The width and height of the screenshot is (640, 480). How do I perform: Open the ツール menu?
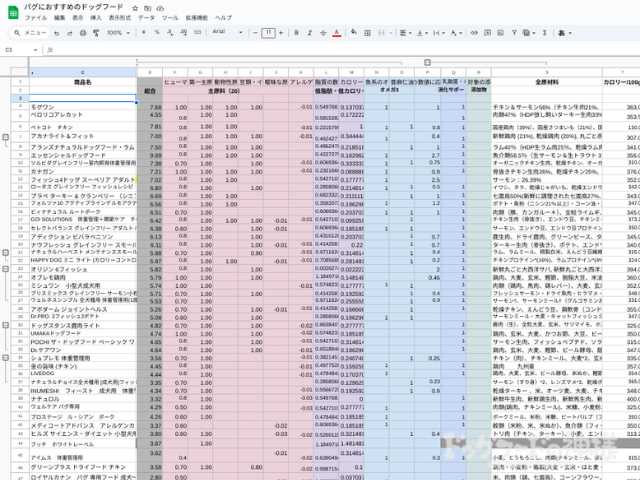pyautogui.click(x=170, y=18)
